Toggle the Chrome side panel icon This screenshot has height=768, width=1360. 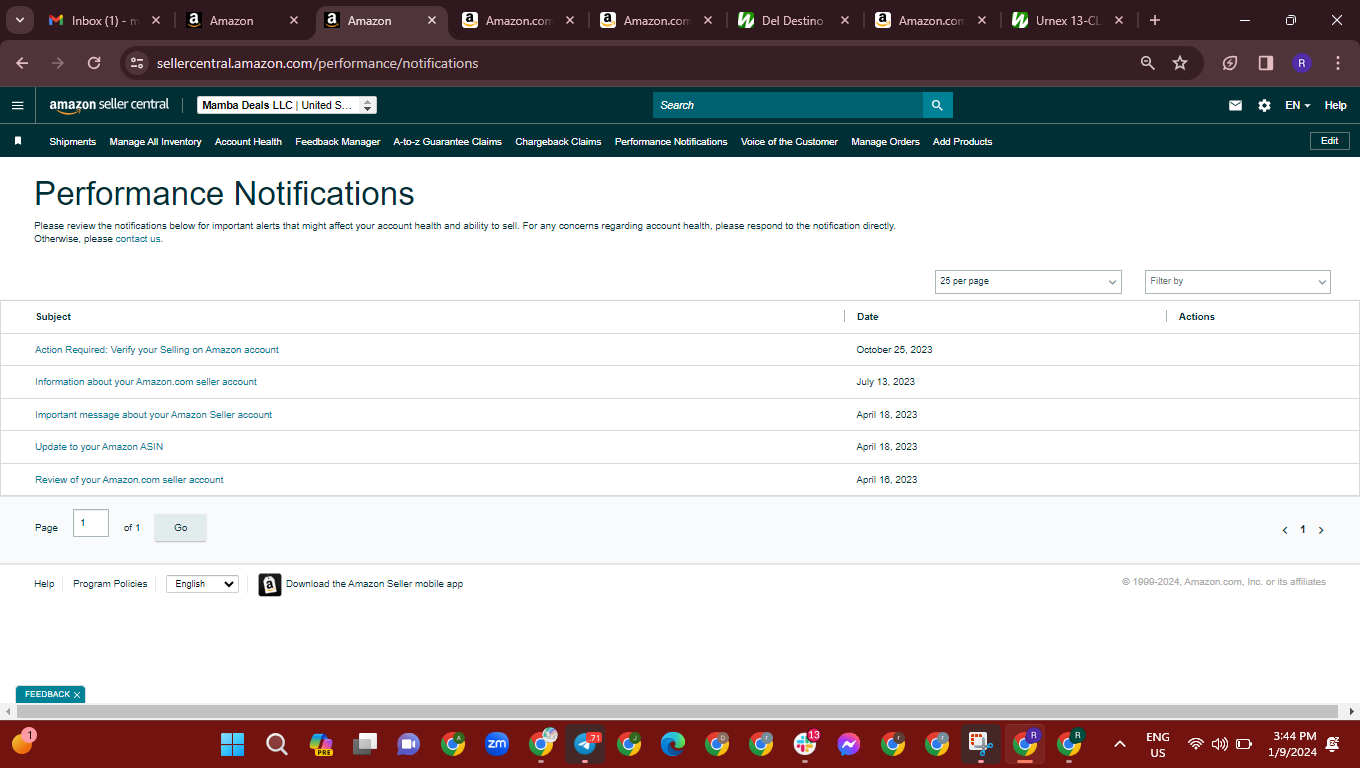click(1266, 63)
